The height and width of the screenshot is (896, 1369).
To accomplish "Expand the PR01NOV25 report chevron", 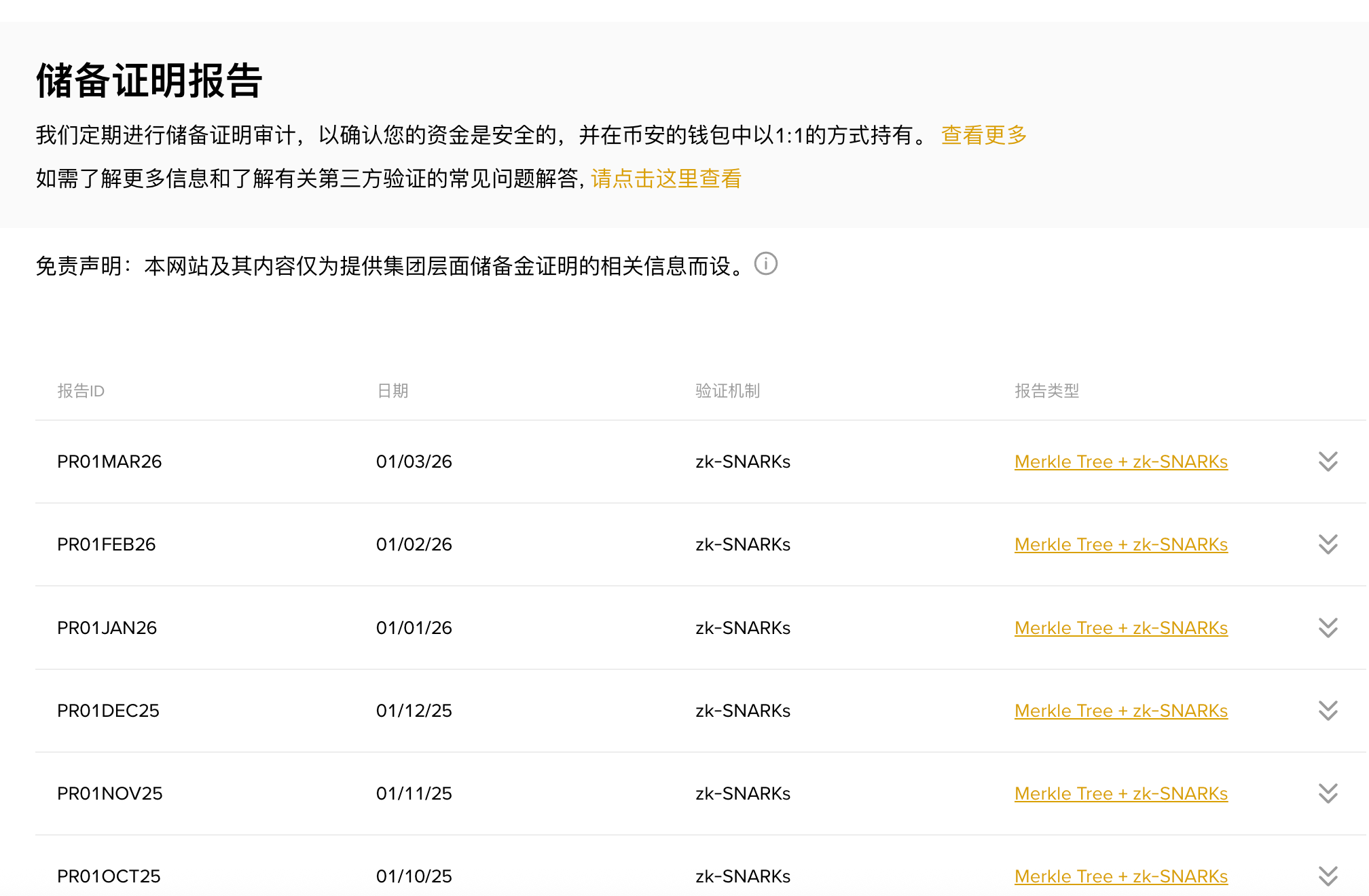I will click(1328, 794).
